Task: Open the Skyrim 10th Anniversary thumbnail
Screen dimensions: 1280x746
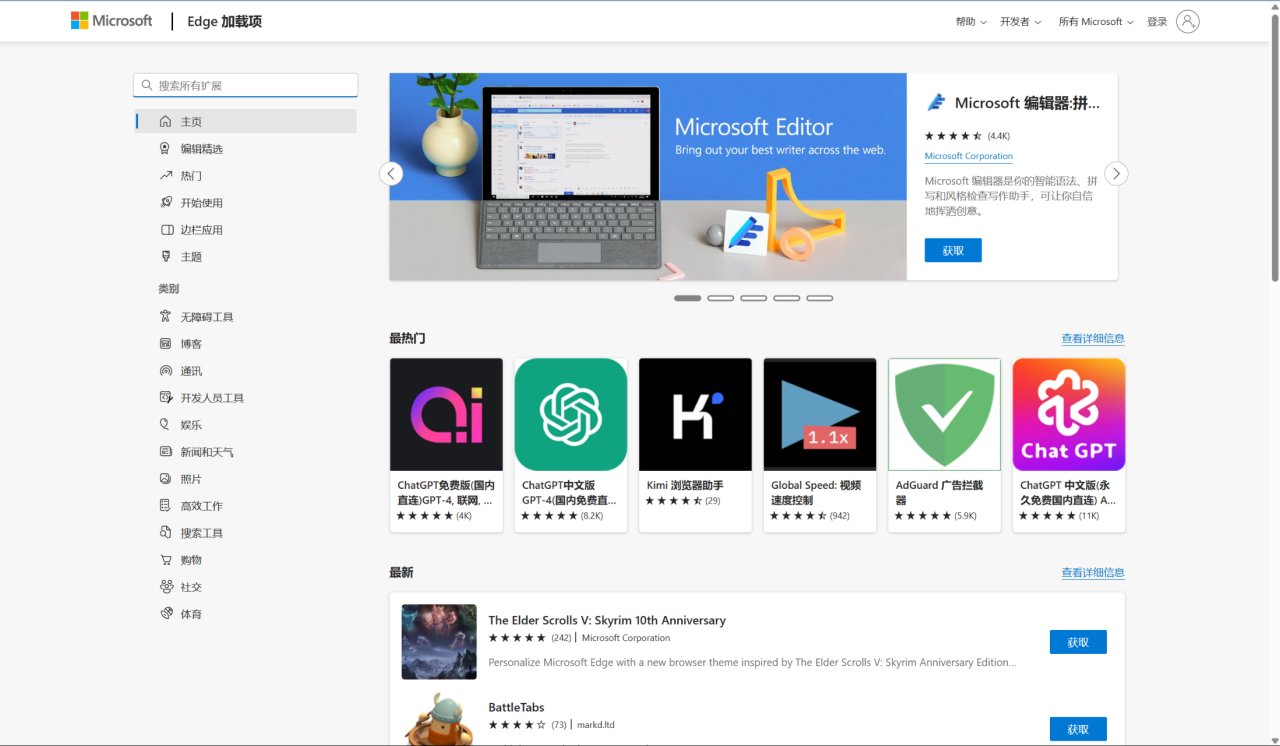Action: pyautogui.click(x=439, y=641)
